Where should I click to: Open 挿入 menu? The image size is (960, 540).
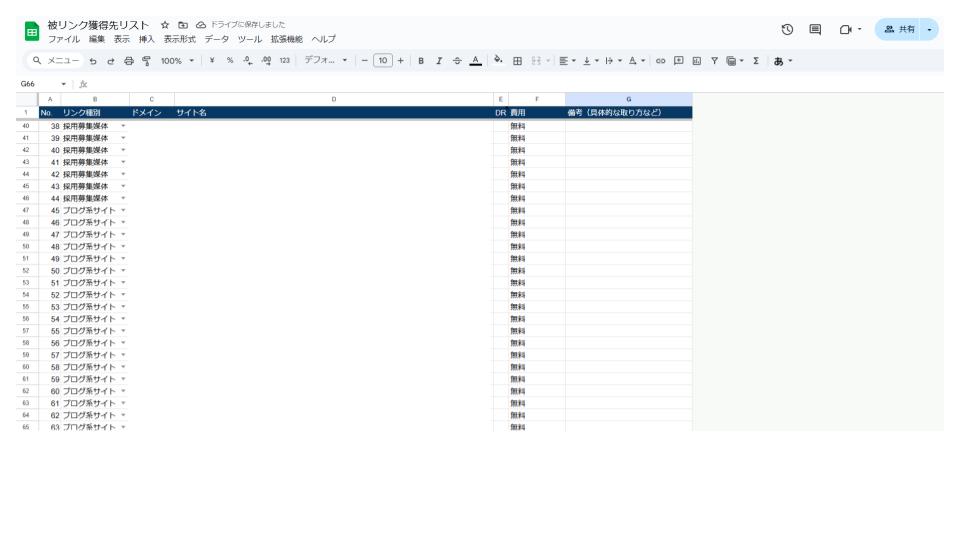coord(147,39)
